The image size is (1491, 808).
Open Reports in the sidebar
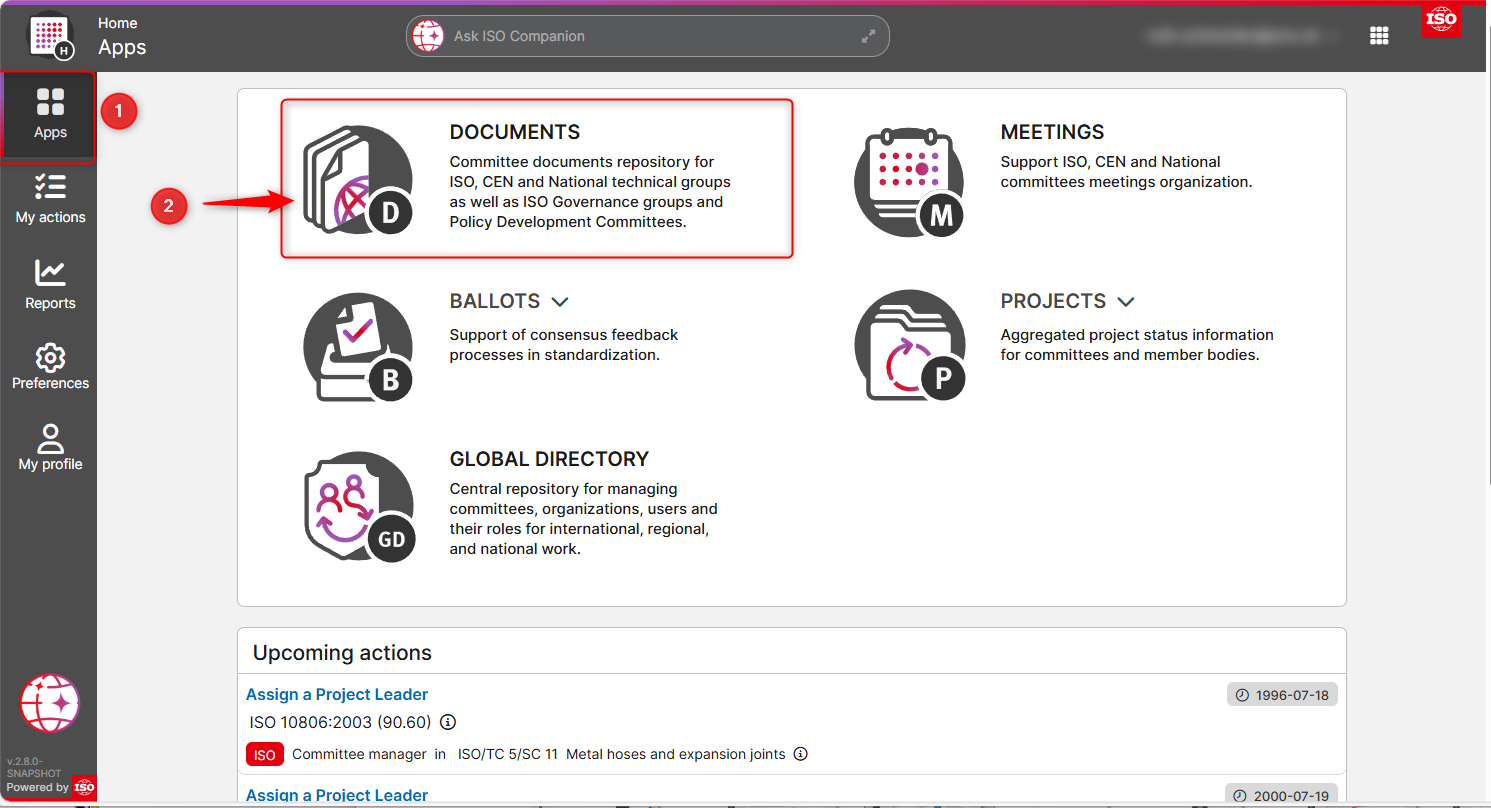(x=50, y=285)
